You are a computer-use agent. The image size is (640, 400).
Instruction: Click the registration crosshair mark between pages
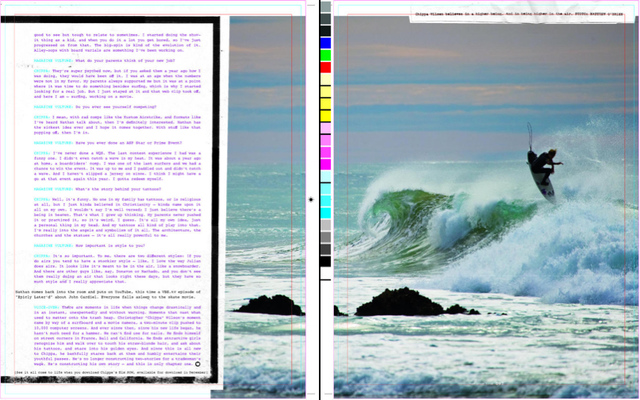pyautogui.click(x=311, y=200)
